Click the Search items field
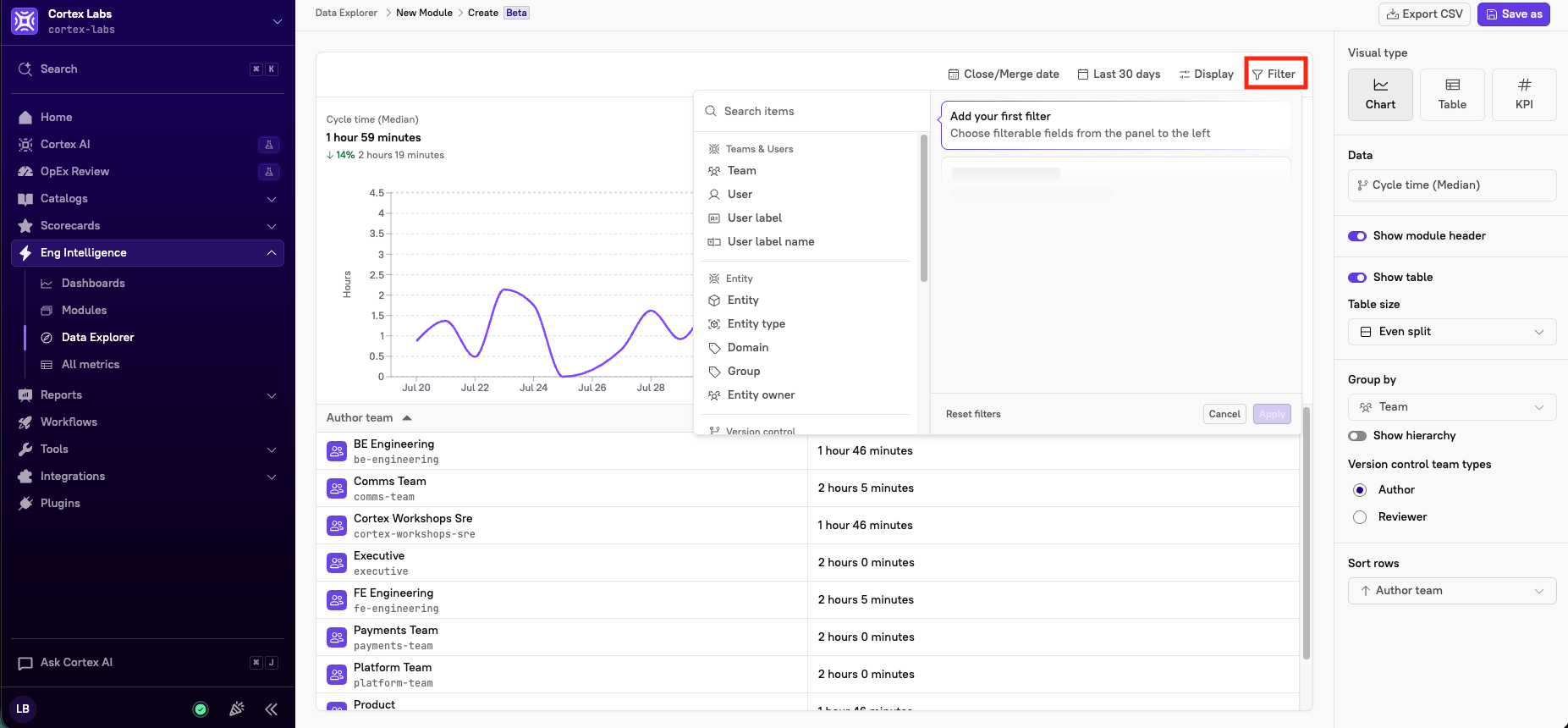This screenshot has height=728, width=1568. (x=812, y=111)
